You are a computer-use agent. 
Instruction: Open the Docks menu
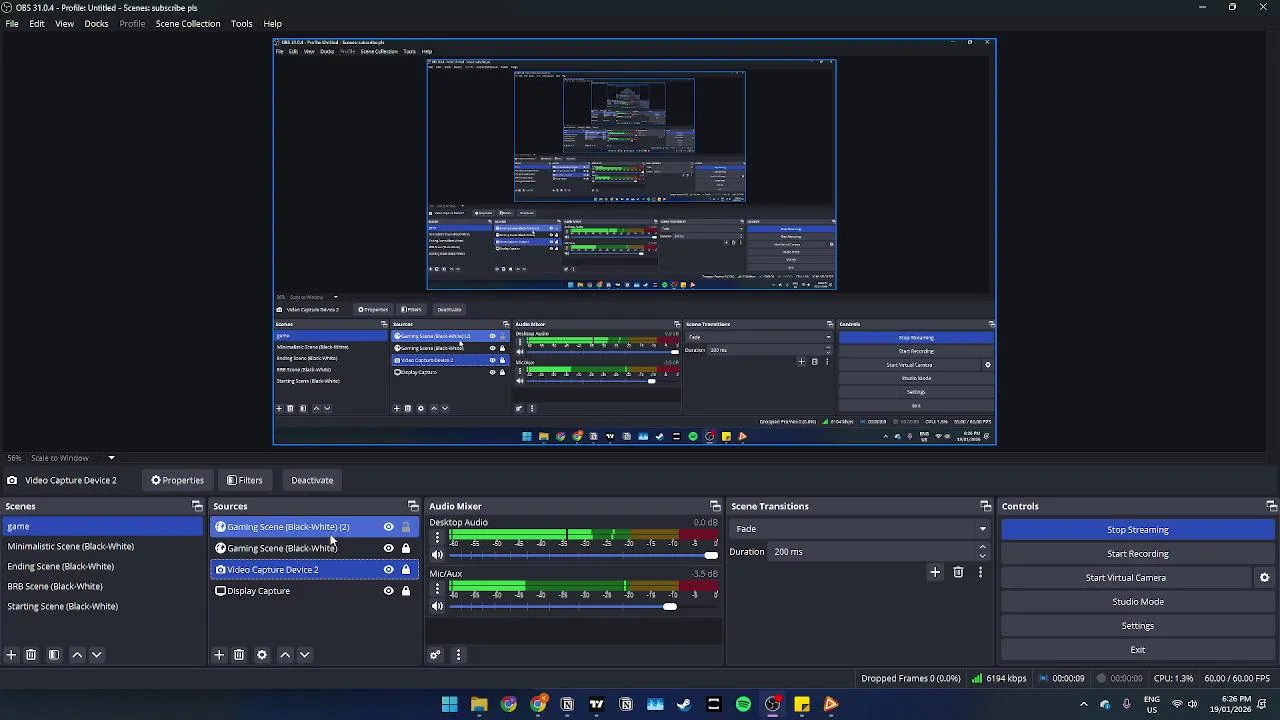point(97,23)
